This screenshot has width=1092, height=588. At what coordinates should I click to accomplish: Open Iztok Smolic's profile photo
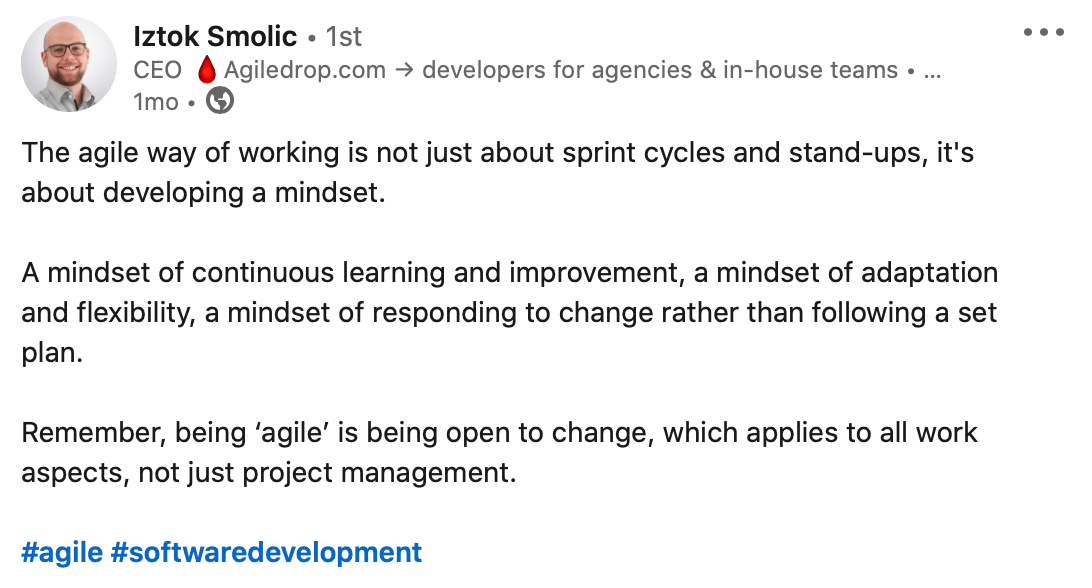pyautogui.click(x=69, y=64)
